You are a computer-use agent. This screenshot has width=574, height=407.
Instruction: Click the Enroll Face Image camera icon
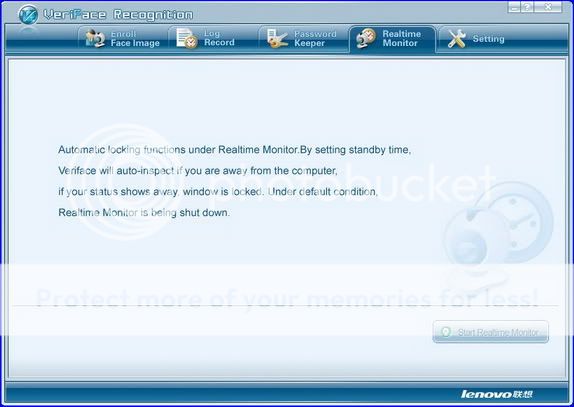click(94, 38)
